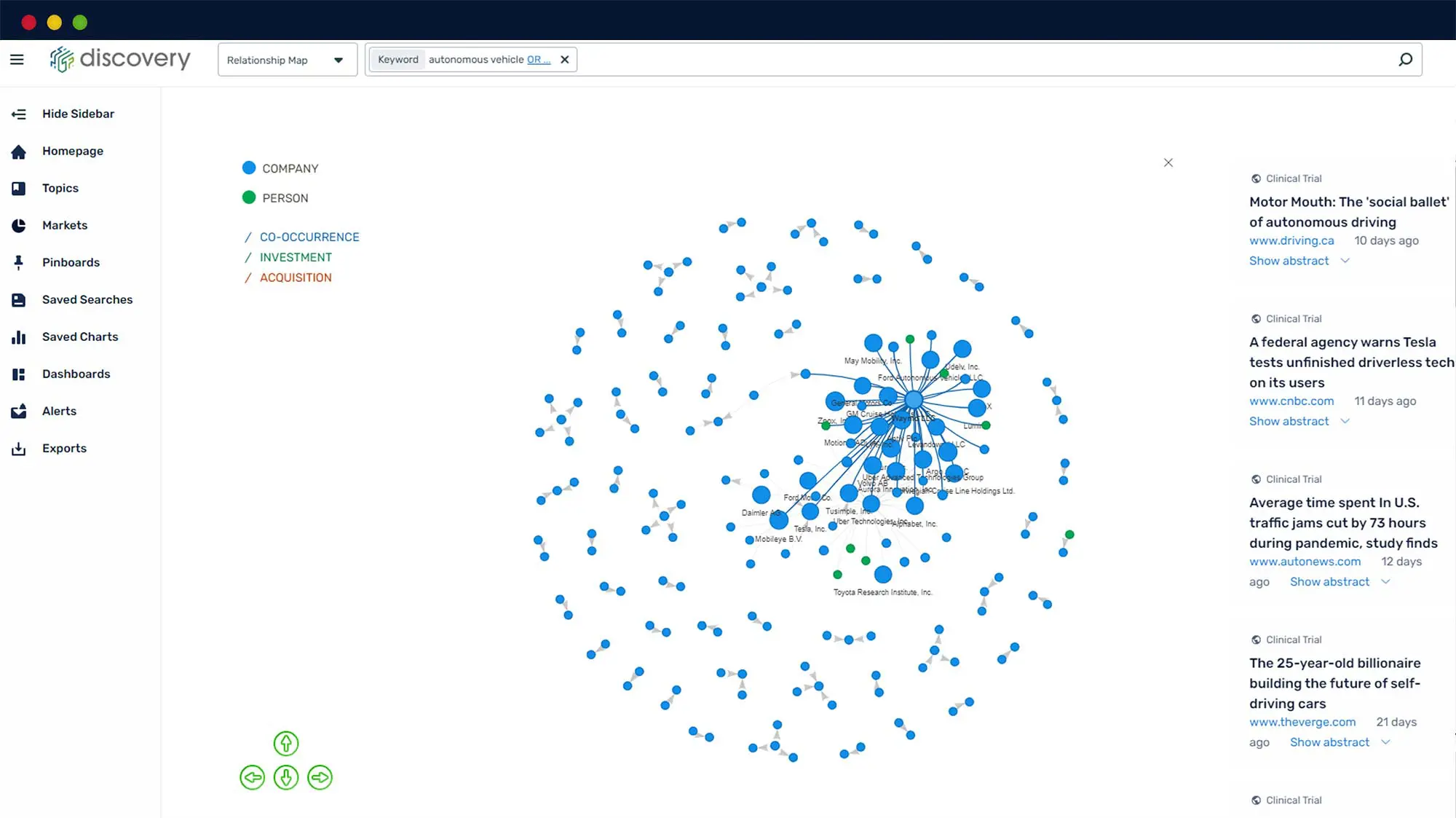Screen dimensions: 1456x818
Task: Open Markets in sidebar
Action: 65,225
